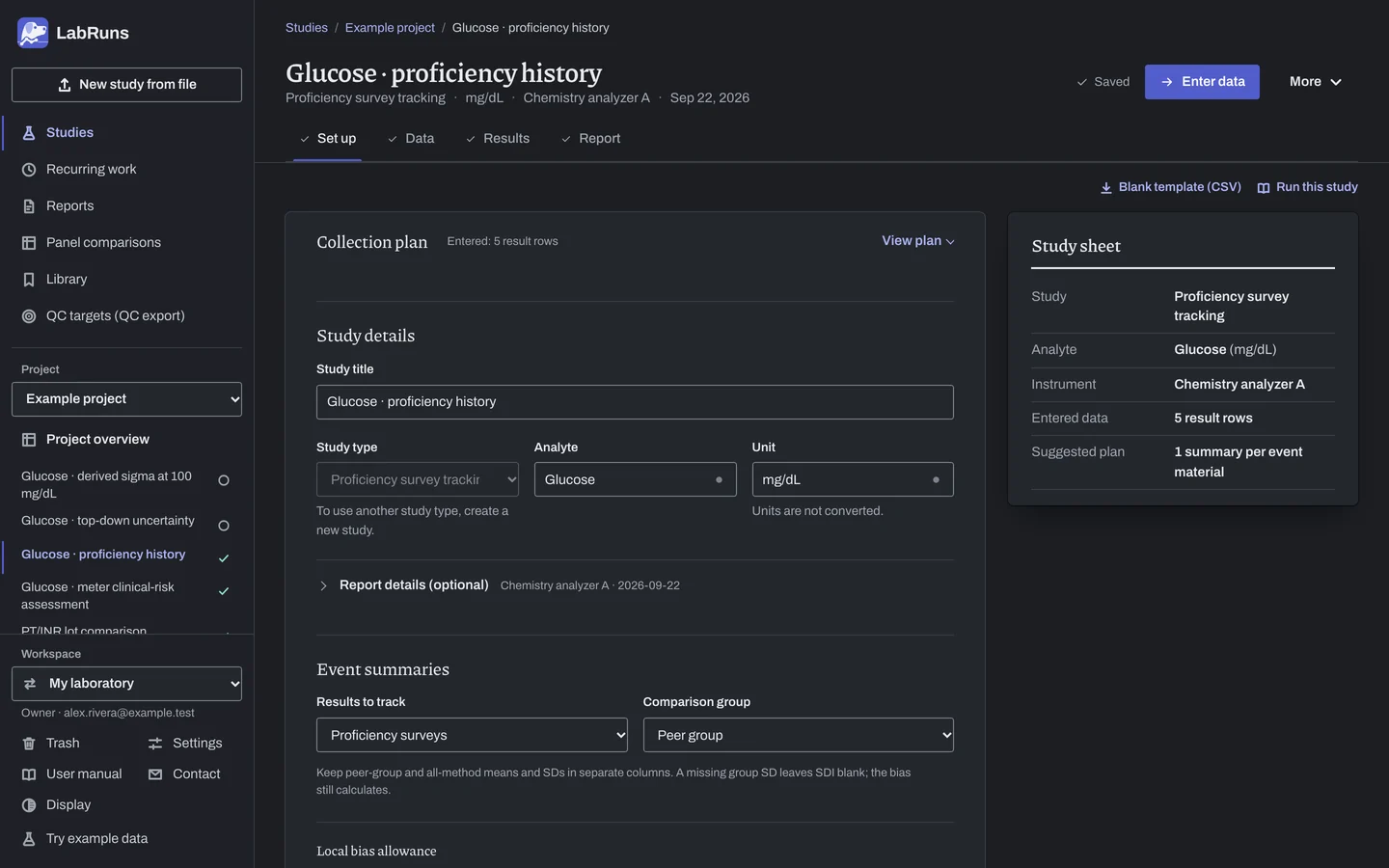Open Project overview icon

pyautogui.click(x=29, y=440)
